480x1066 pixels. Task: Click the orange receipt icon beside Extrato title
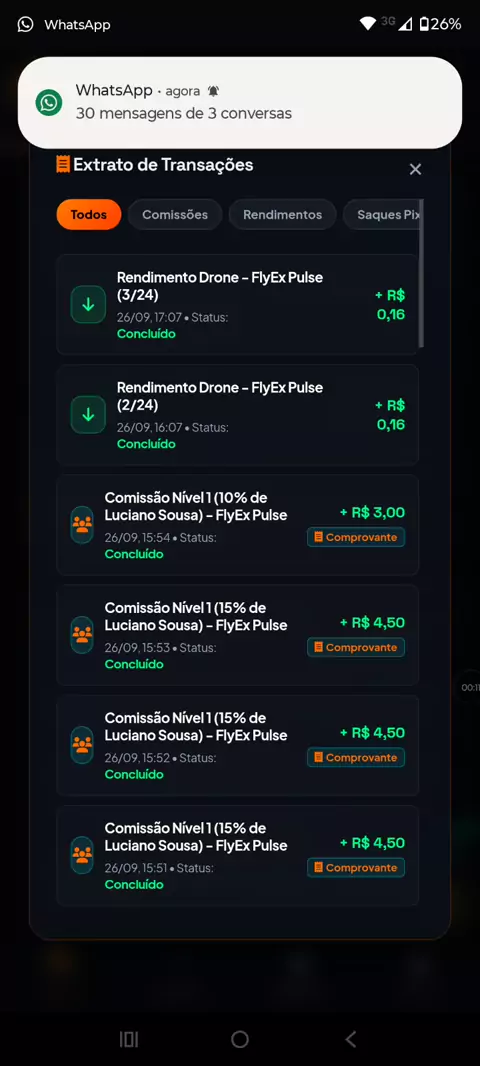tap(63, 165)
